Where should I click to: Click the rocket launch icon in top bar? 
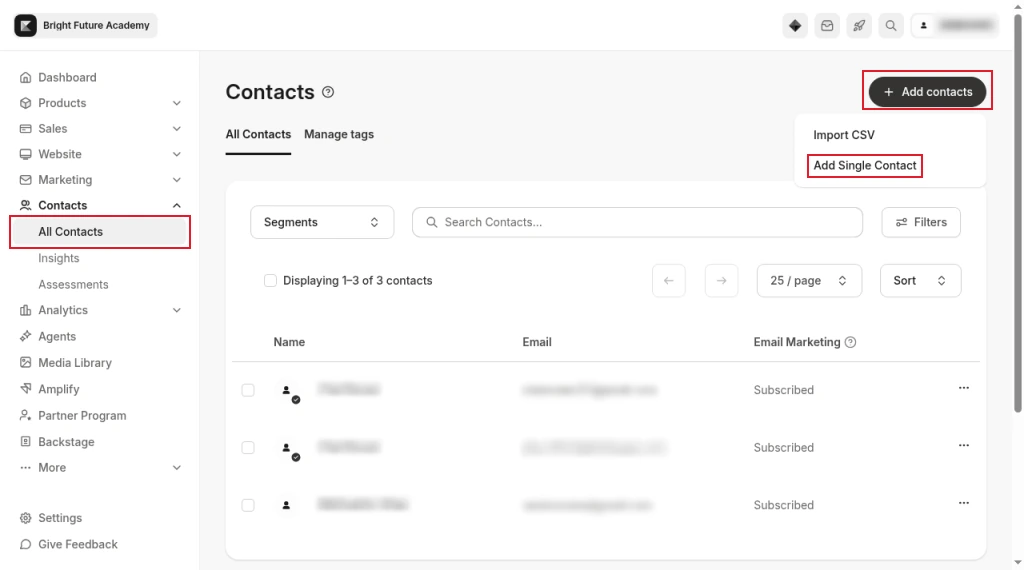click(859, 25)
